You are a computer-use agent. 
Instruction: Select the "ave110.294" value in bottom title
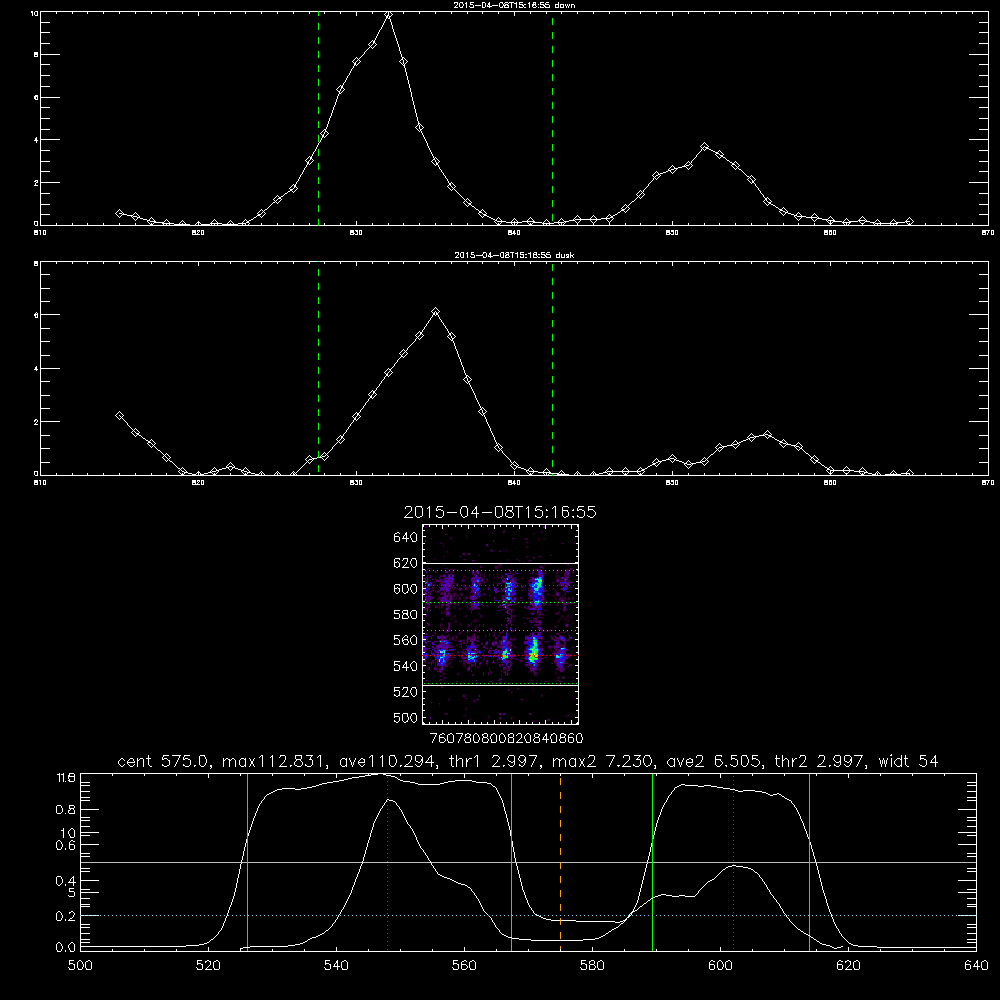tap(391, 761)
